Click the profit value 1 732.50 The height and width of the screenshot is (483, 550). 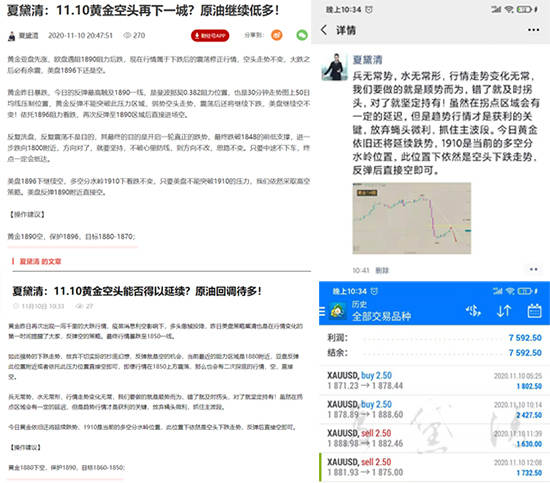click(529, 473)
